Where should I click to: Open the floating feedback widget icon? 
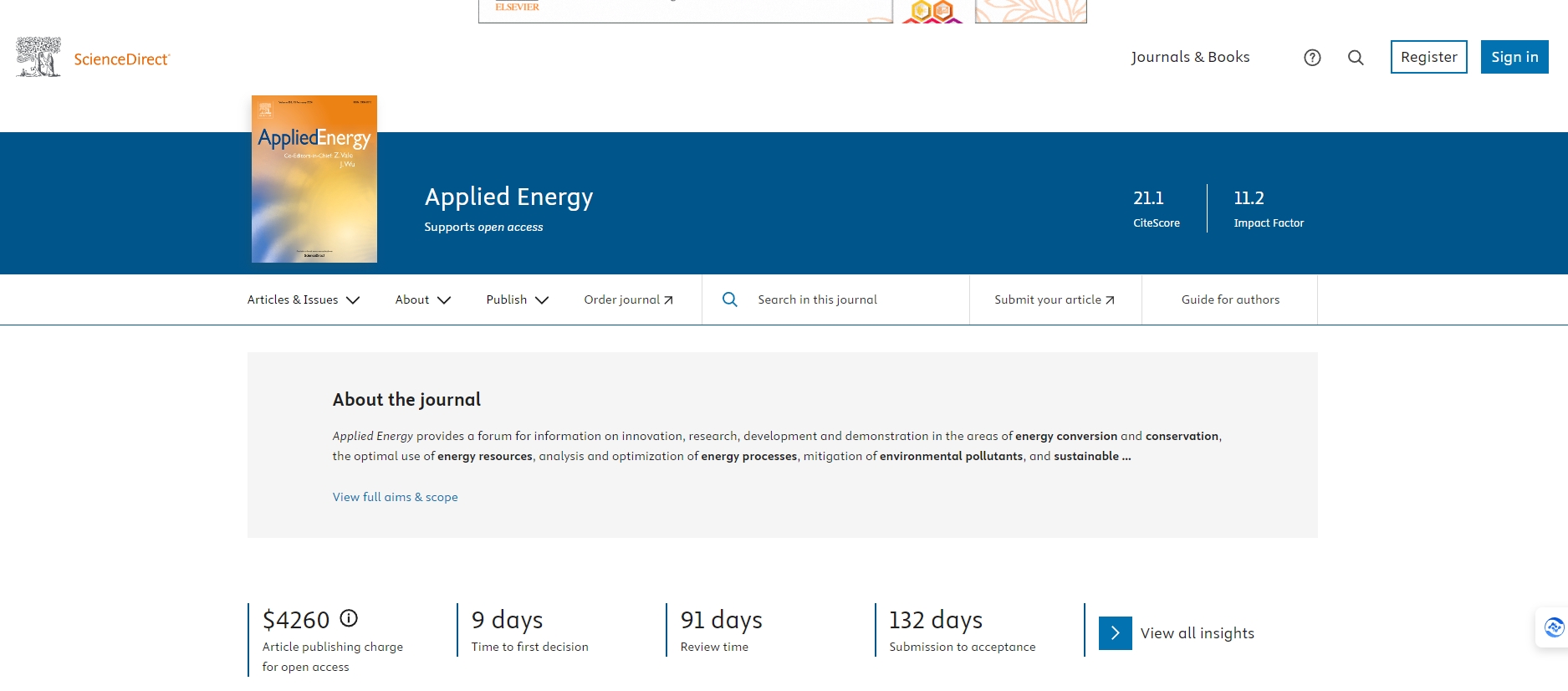click(1554, 627)
